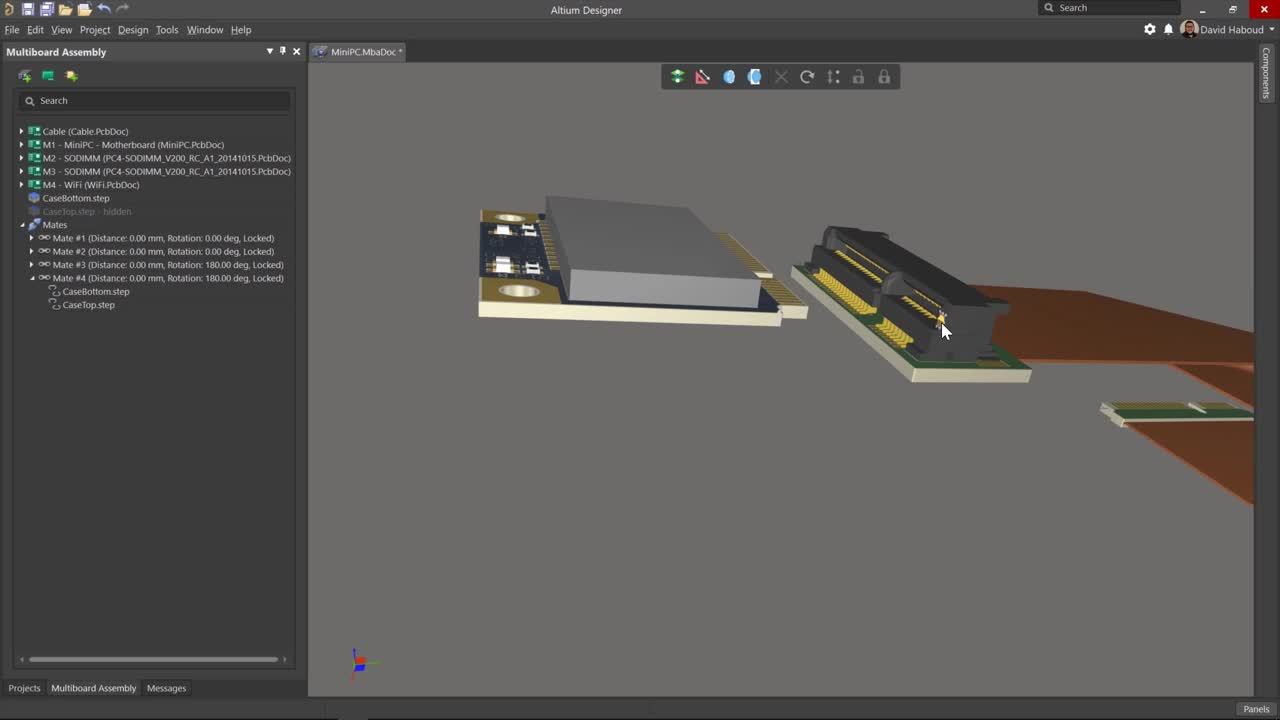This screenshot has height=720, width=1280.
Task: Pin the Multiboard Assembly panel
Action: 283,51
